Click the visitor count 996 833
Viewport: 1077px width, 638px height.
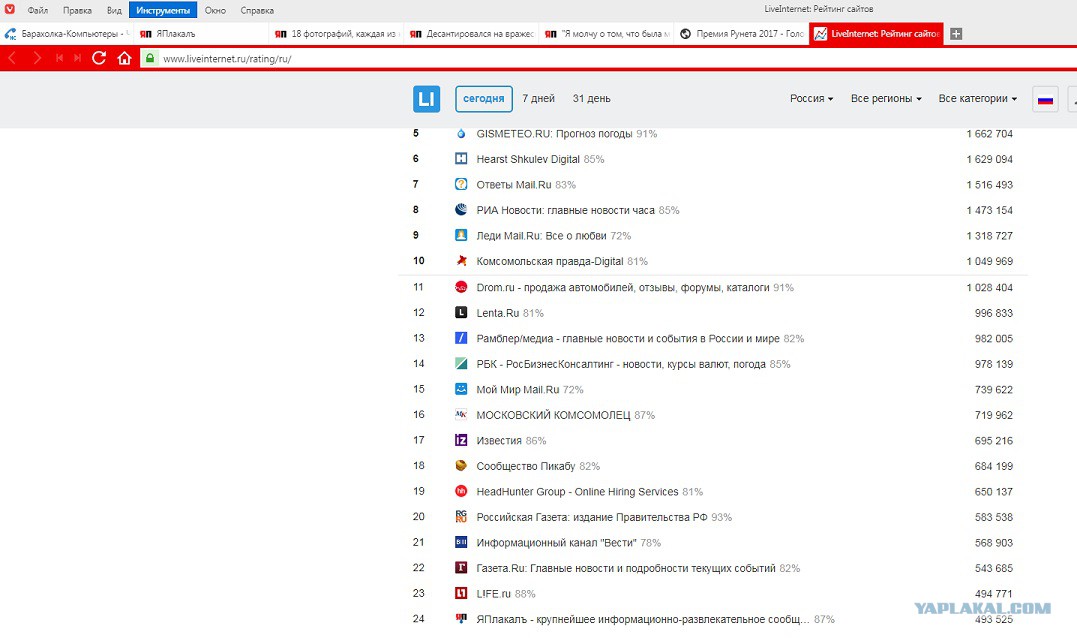pos(994,313)
